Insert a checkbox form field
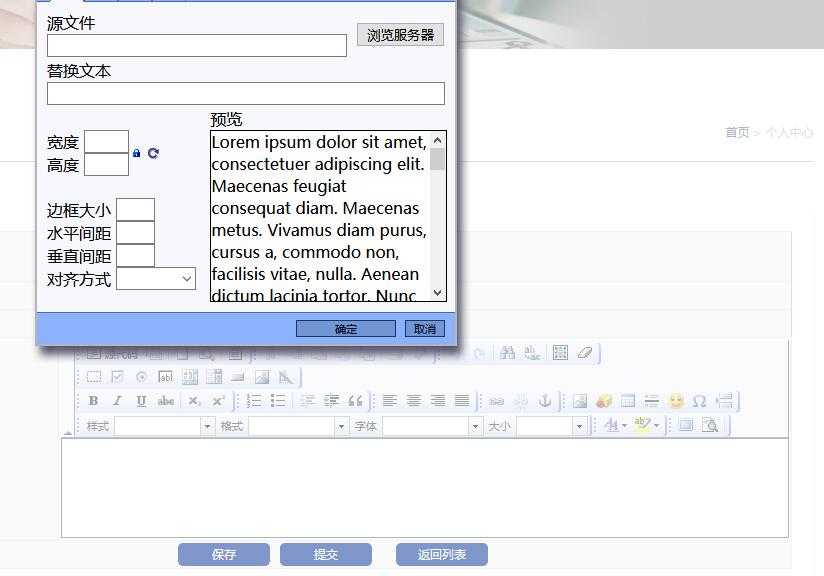 pyautogui.click(x=118, y=377)
